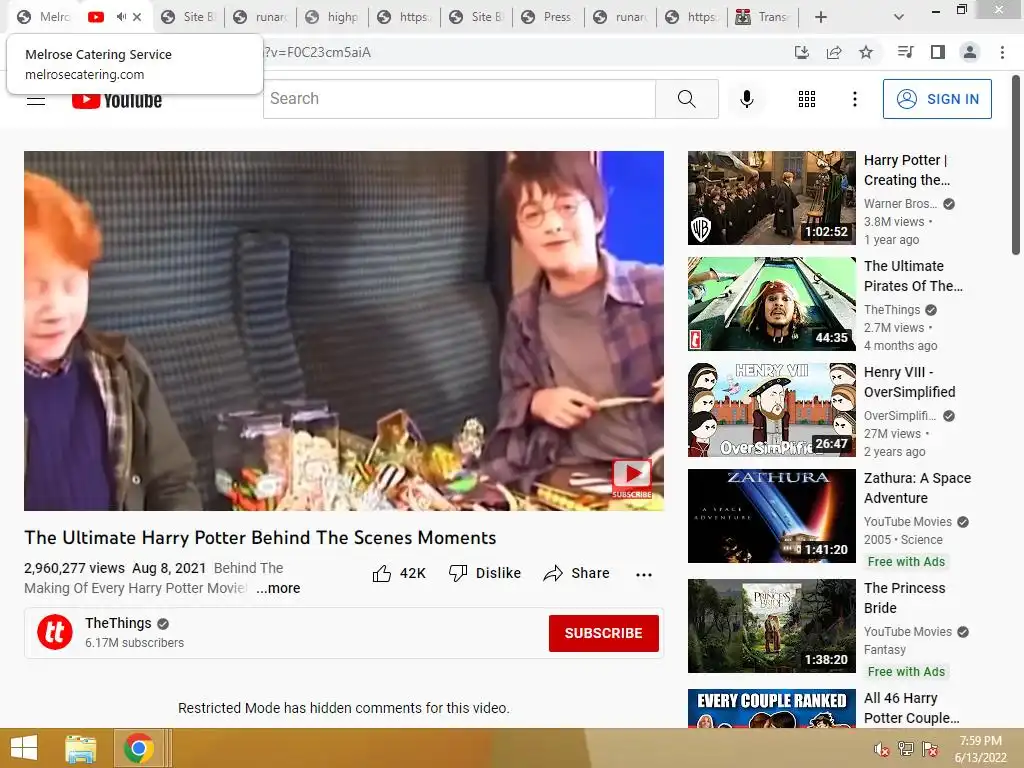Click the main video player
The width and height of the screenshot is (1024, 768).
point(344,330)
